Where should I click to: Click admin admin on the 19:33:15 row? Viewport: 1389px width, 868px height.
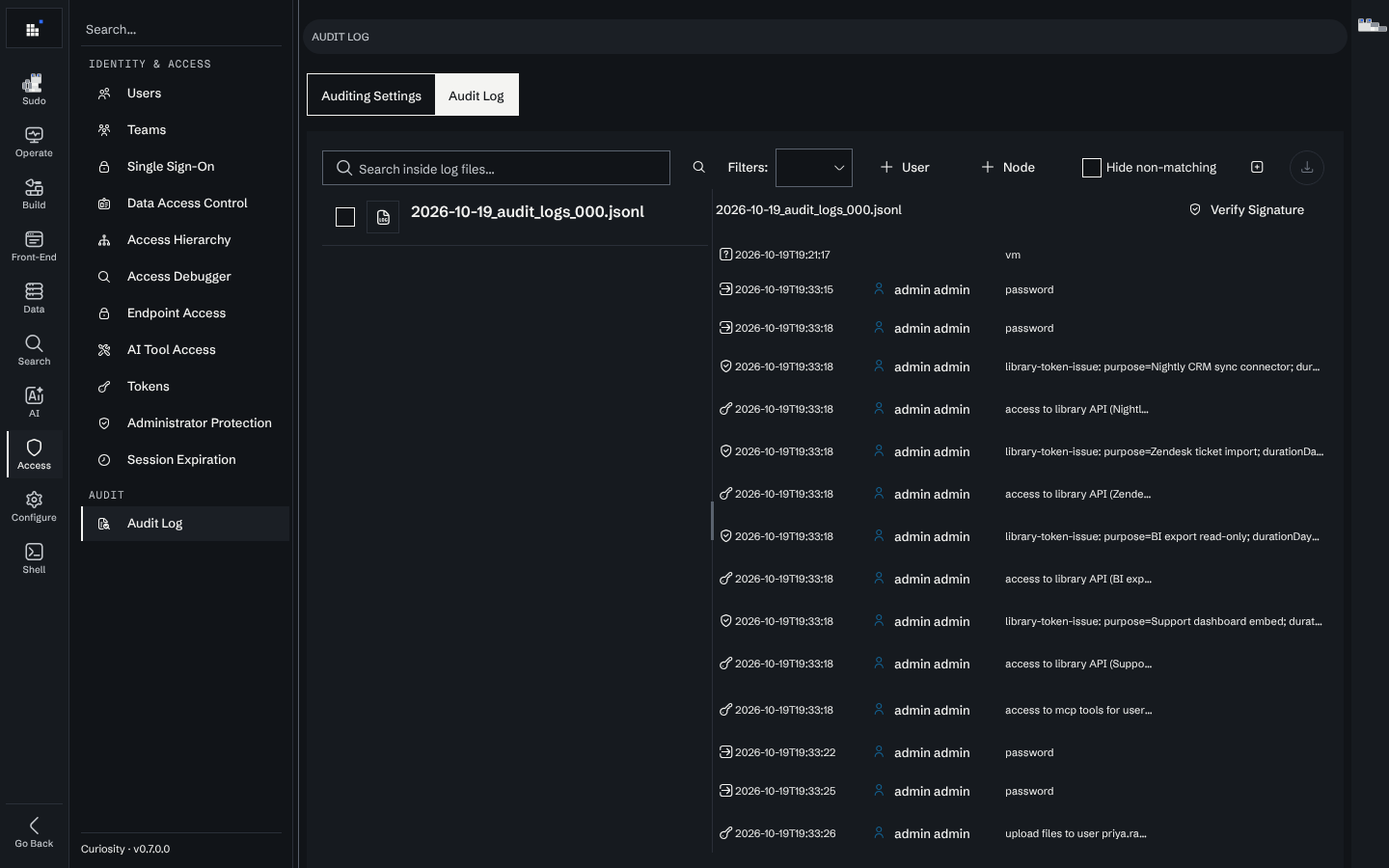[x=932, y=289]
